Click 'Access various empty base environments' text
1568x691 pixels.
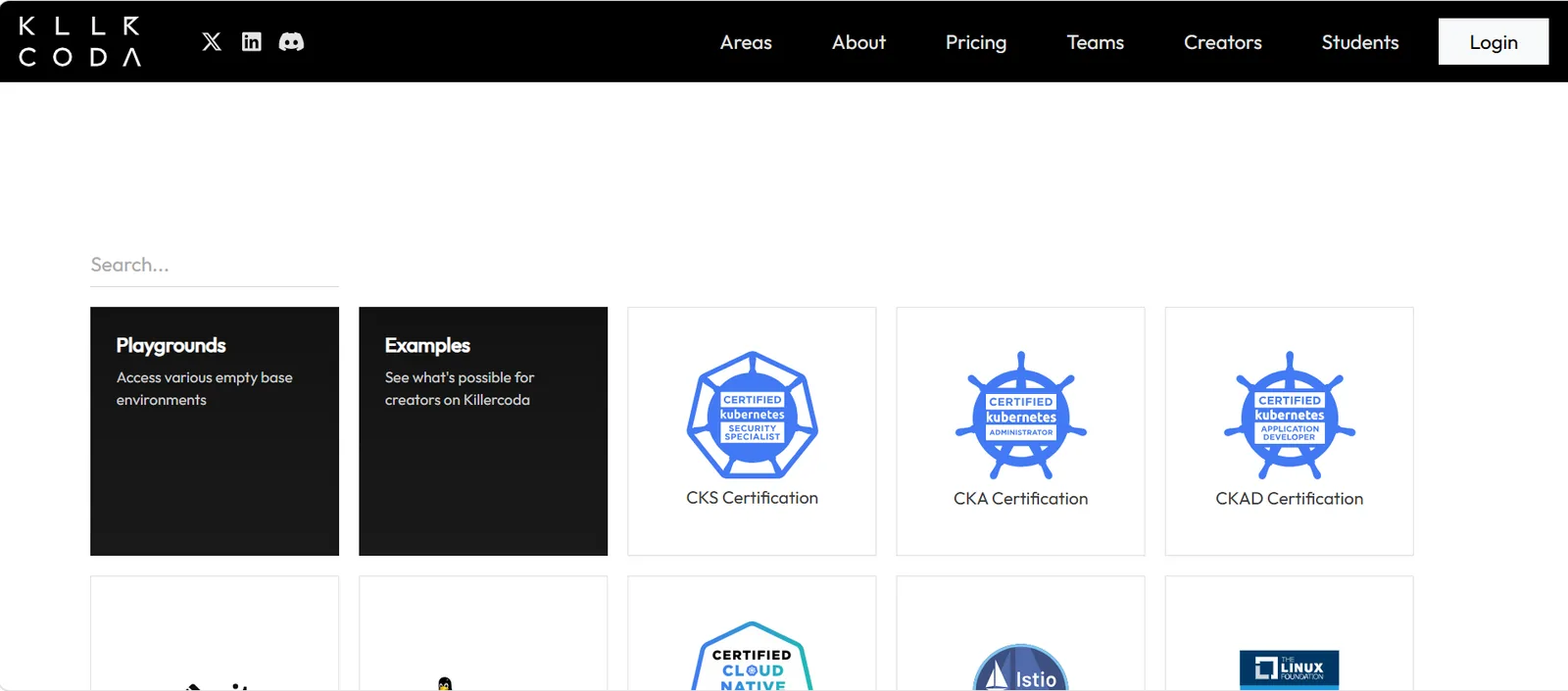click(205, 388)
